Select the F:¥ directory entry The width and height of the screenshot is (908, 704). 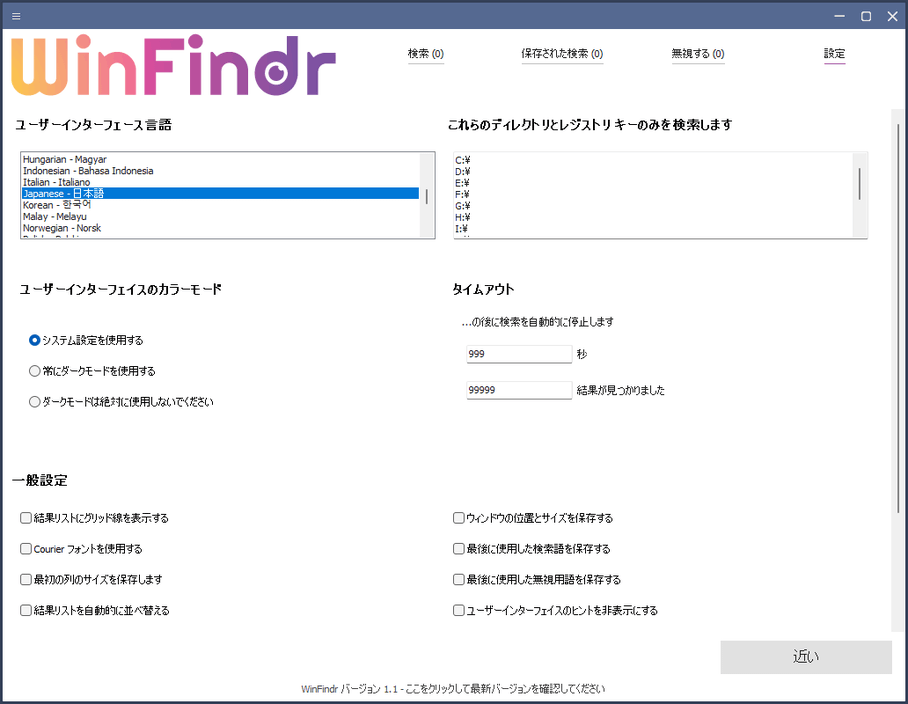(x=463, y=195)
